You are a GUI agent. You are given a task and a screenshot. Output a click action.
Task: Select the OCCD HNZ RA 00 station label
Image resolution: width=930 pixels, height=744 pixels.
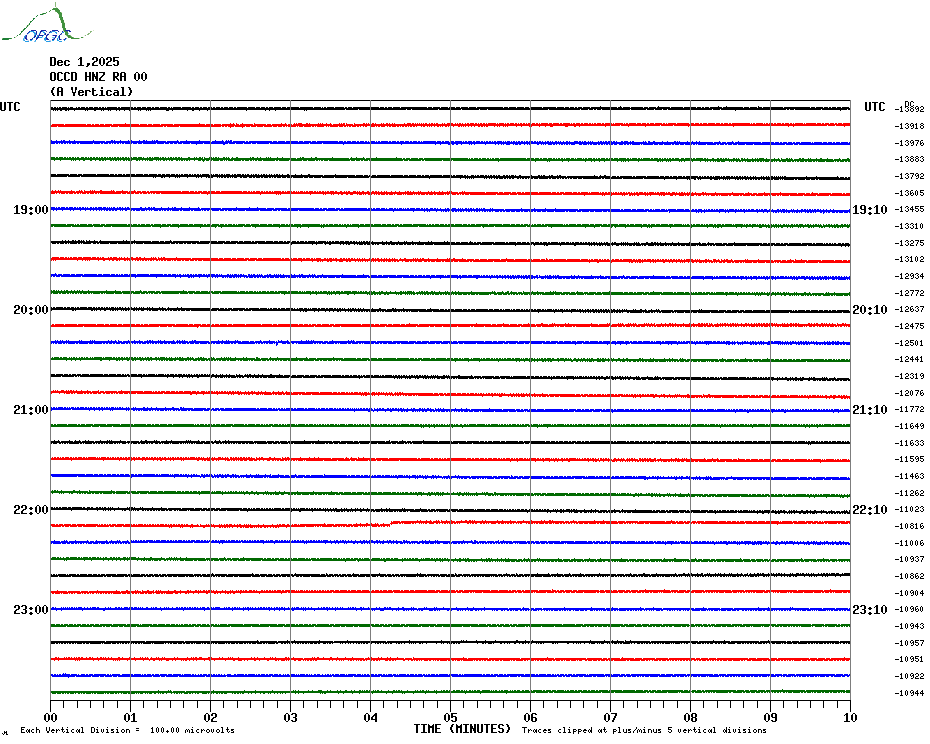98,77
